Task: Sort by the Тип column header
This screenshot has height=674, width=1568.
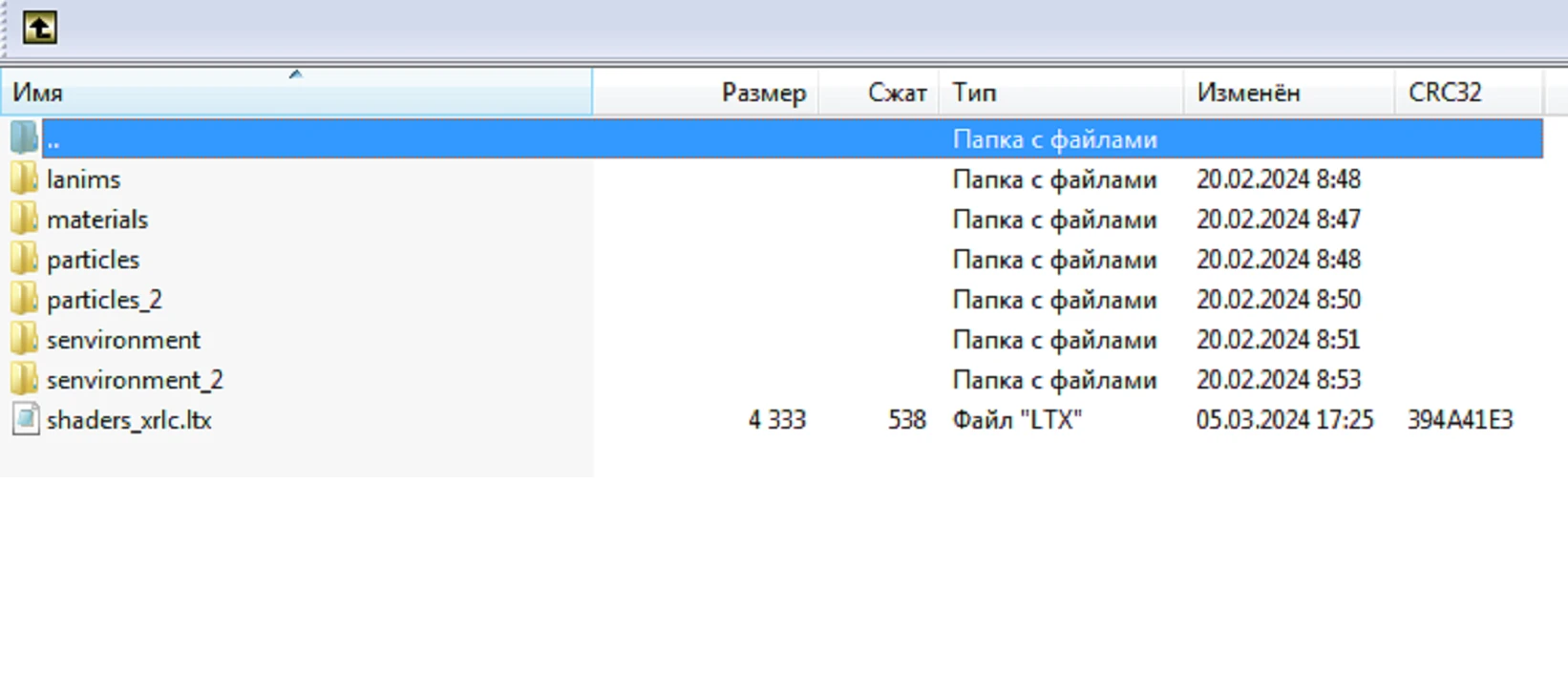Action: 1061,93
